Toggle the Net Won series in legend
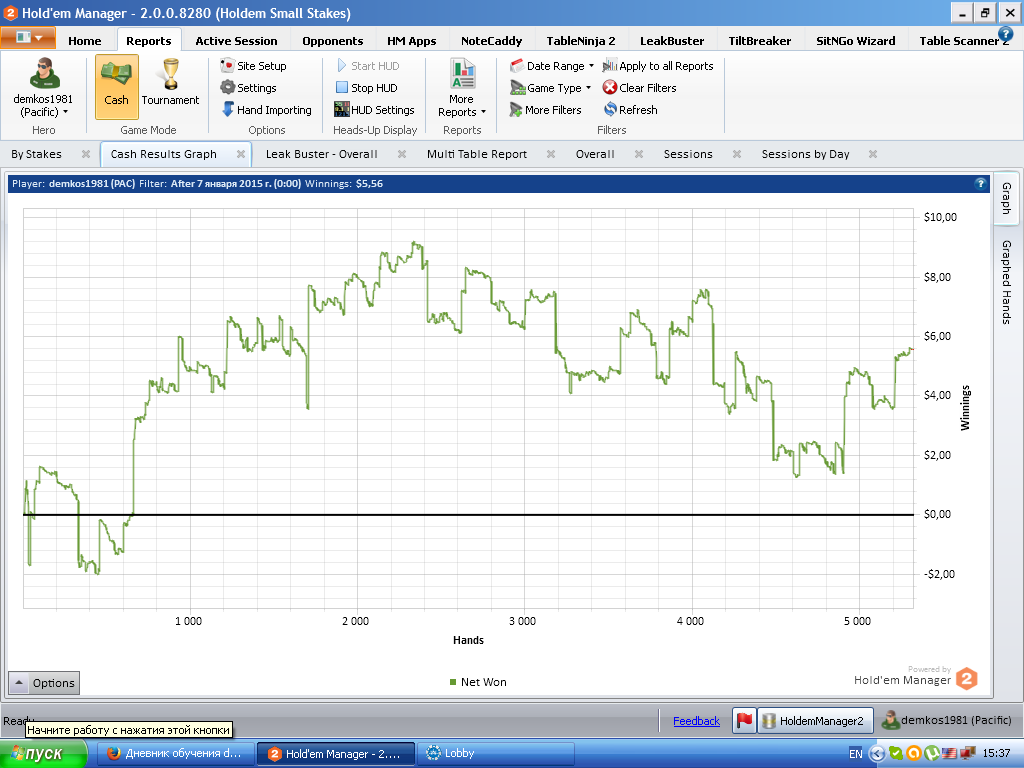 click(477, 682)
